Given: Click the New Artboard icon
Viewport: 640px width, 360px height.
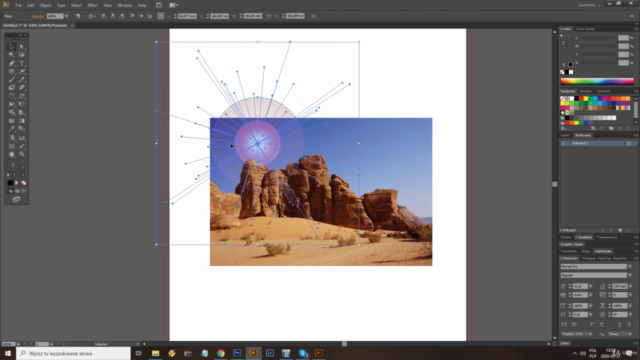Looking at the screenshot, I should pyautogui.click(x=620, y=230).
